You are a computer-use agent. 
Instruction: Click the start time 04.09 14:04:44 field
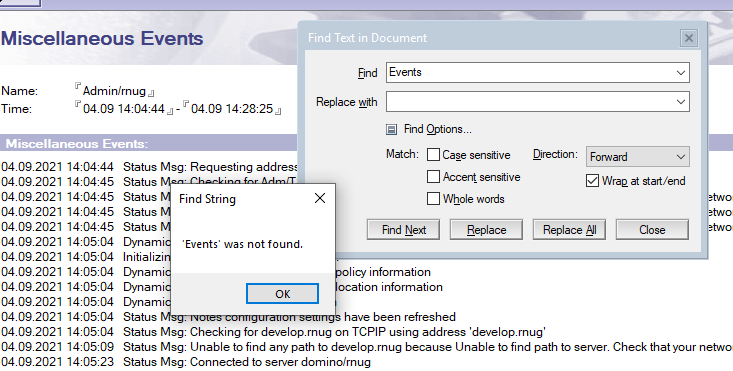(124, 109)
